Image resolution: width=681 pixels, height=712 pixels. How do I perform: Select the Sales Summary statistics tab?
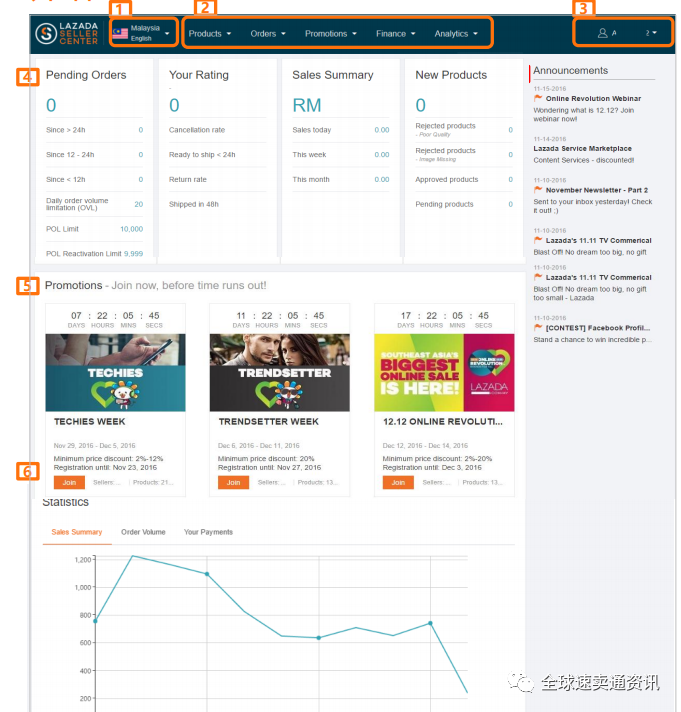77,532
